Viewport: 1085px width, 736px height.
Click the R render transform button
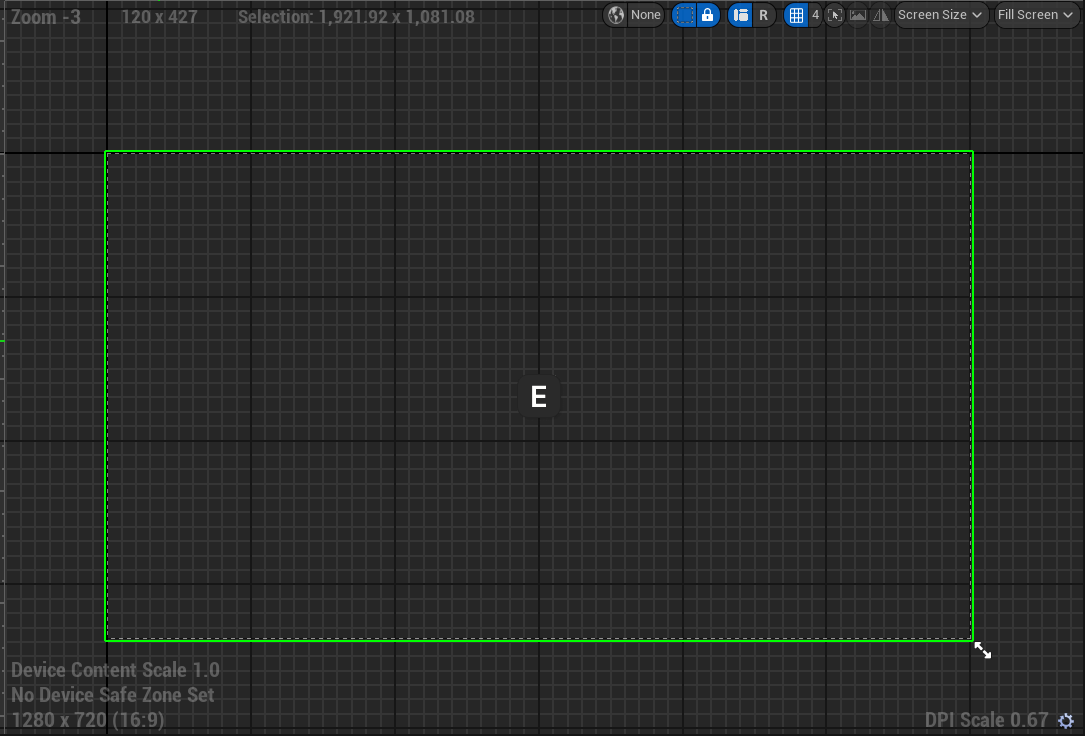763,15
